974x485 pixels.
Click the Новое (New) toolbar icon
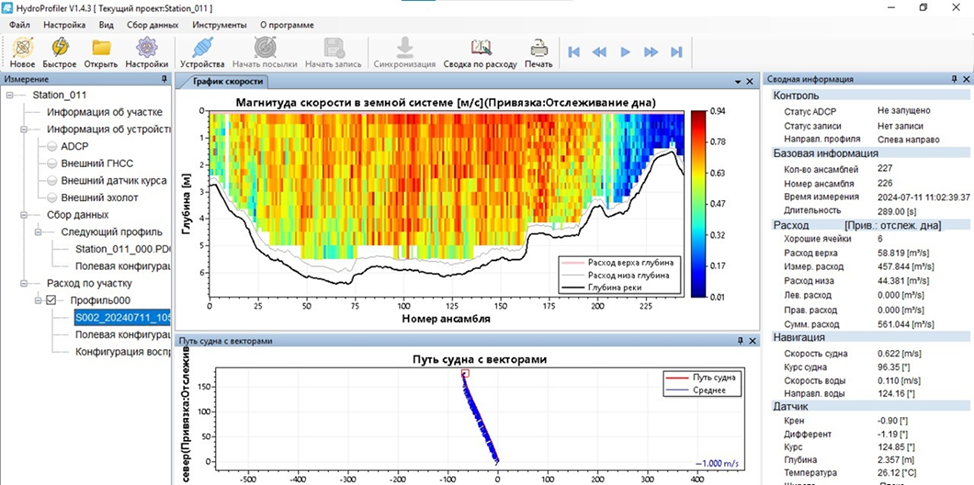pyautogui.click(x=22, y=48)
